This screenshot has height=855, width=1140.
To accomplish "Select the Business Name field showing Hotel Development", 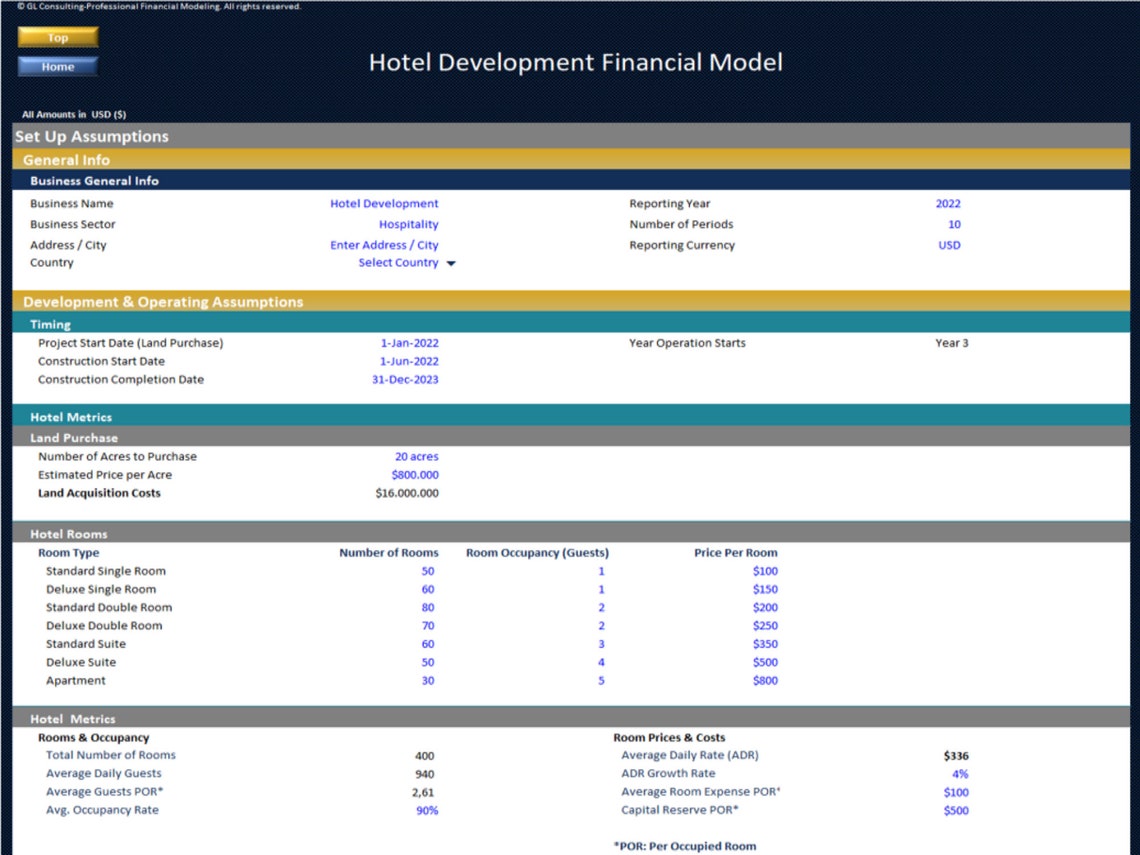I will [384, 203].
